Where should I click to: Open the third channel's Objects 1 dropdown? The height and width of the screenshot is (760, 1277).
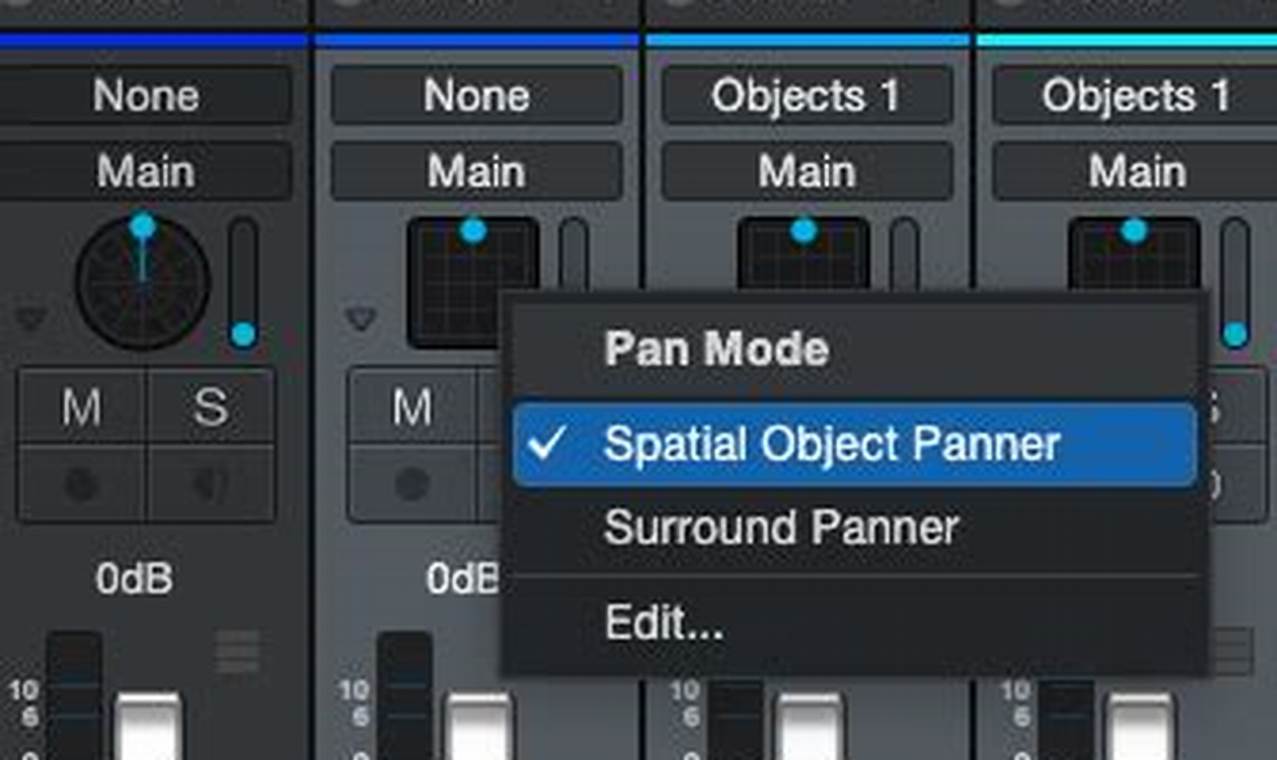click(x=806, y=96)
